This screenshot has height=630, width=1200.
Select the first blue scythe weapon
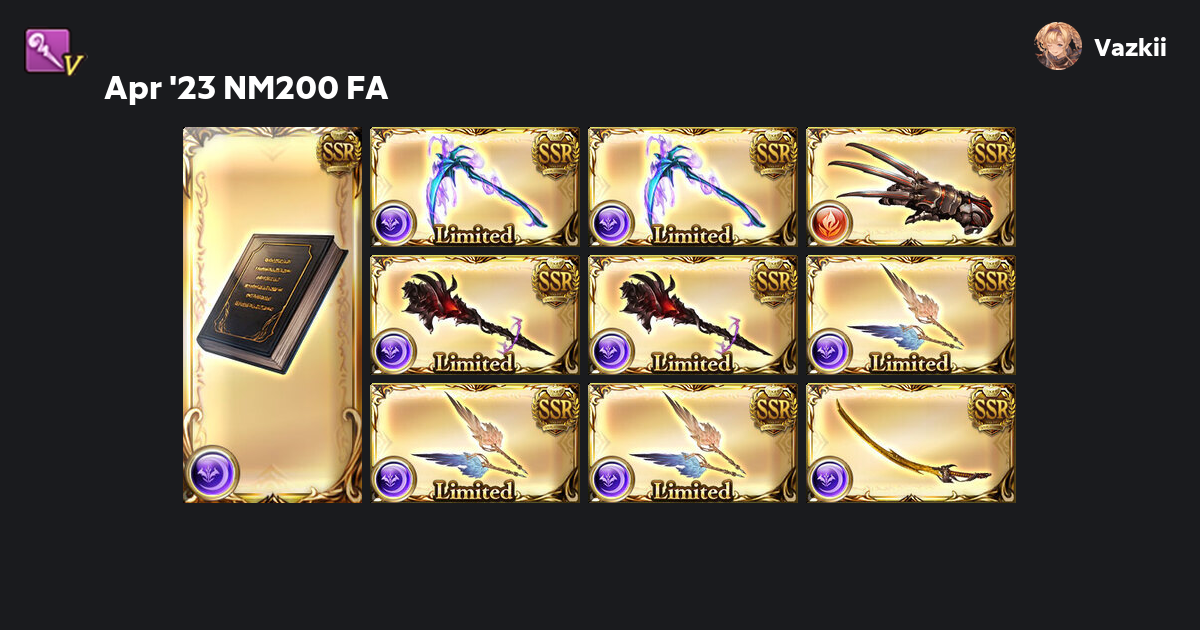475,187
